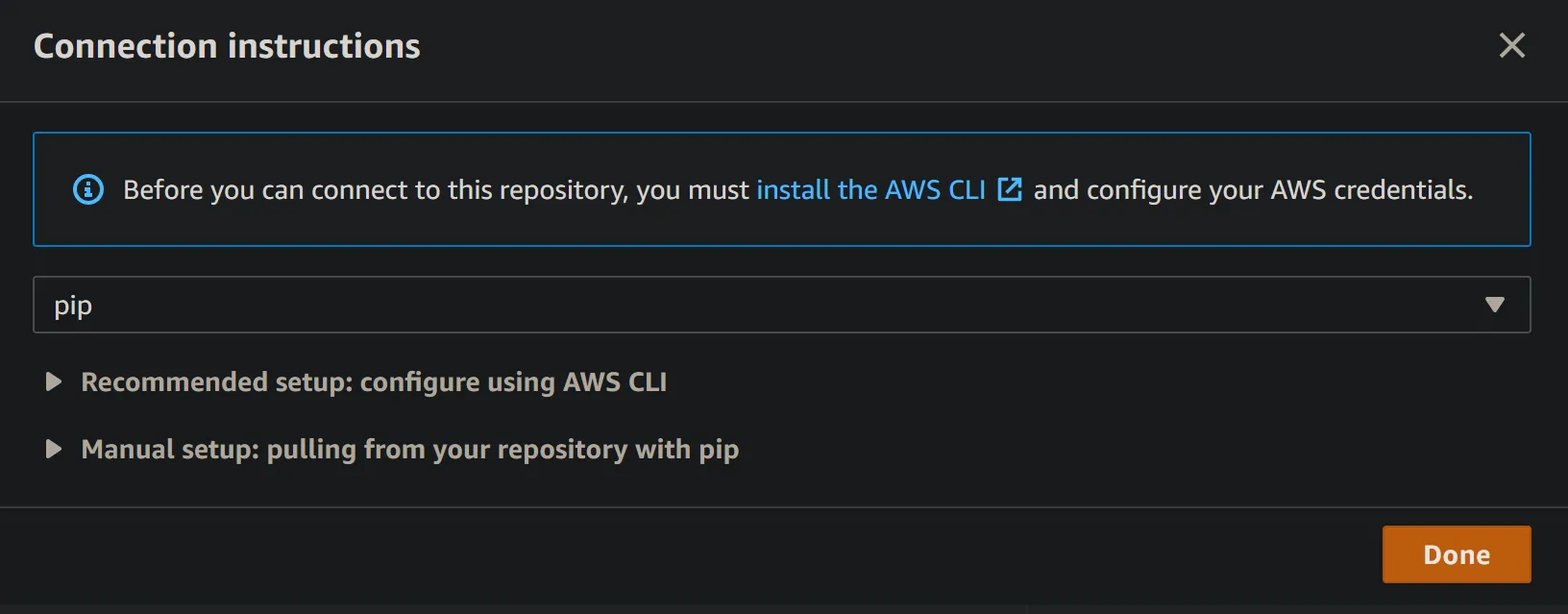Click the Recommended setup: configure using AWS CLI heading
The width and height of the screenshot is (1568, 614).
(374, 382)
